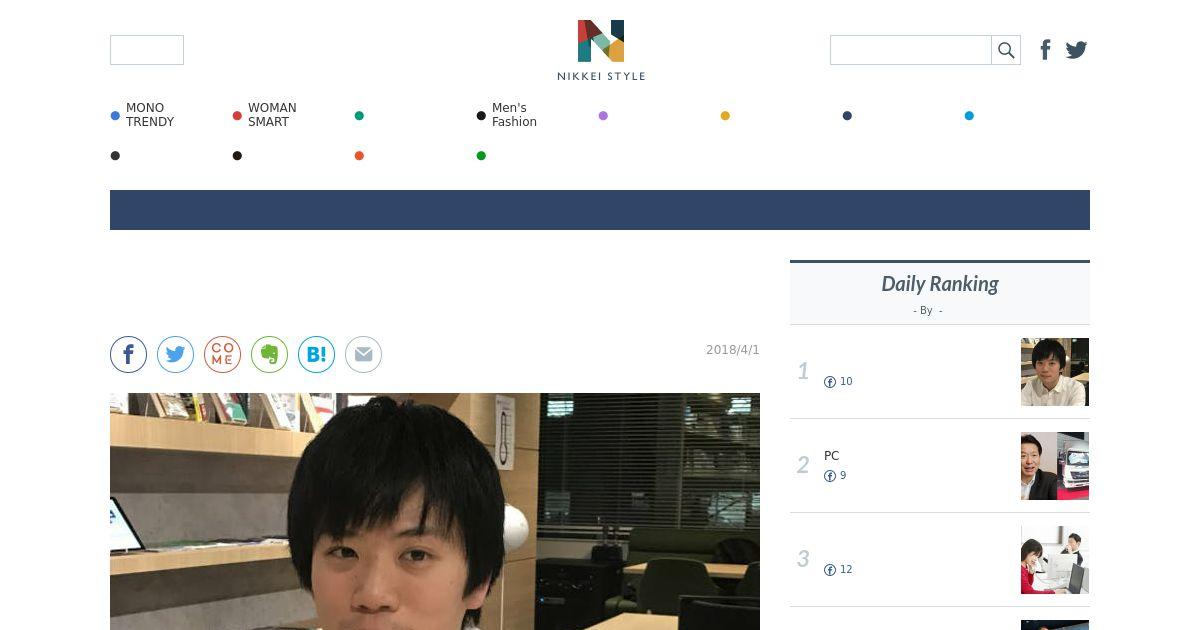
Task: Click ranking number 2
Action: [803, 466]
